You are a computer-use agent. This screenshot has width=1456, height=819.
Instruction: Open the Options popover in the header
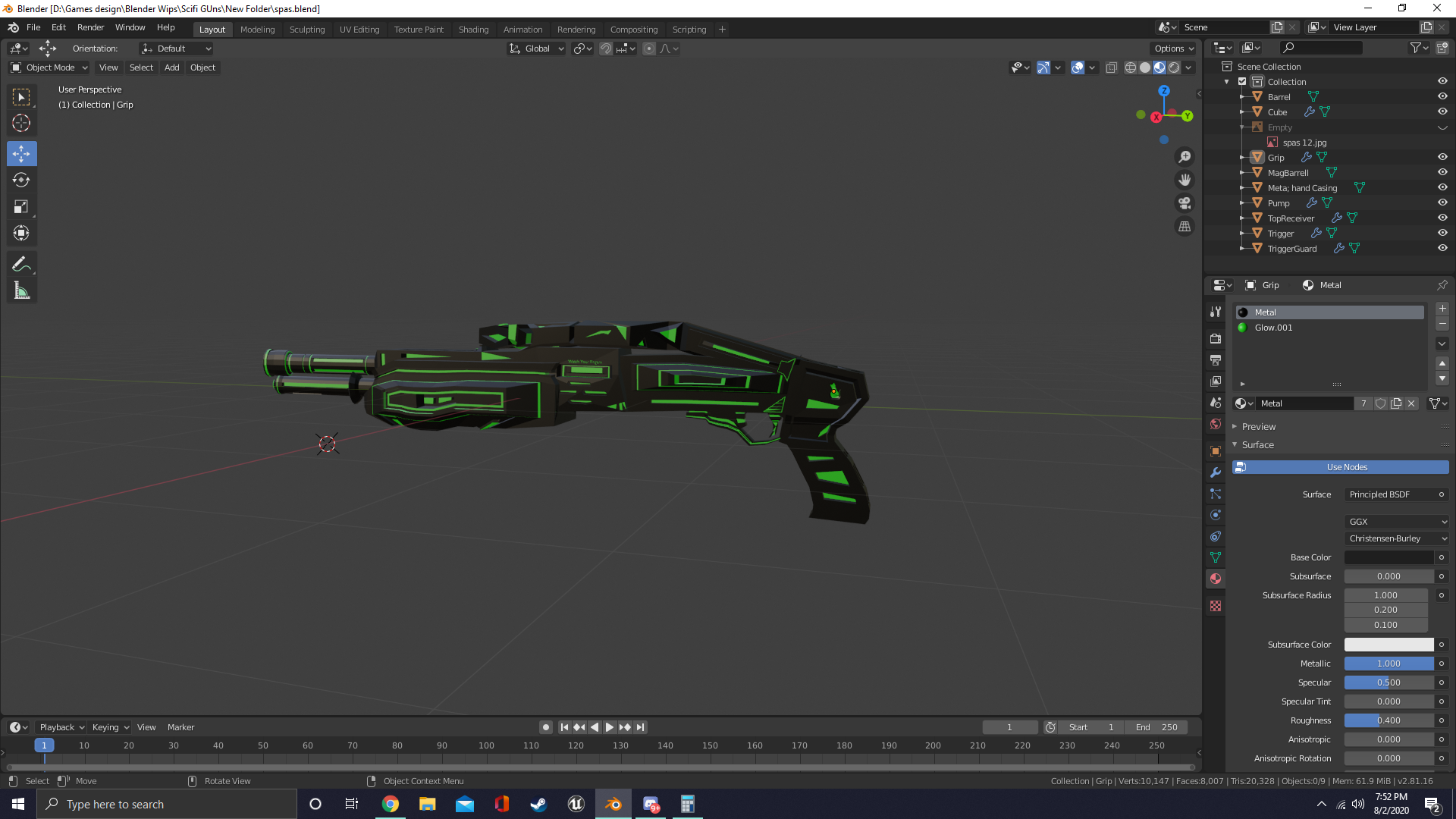[x=1173, y=48]
